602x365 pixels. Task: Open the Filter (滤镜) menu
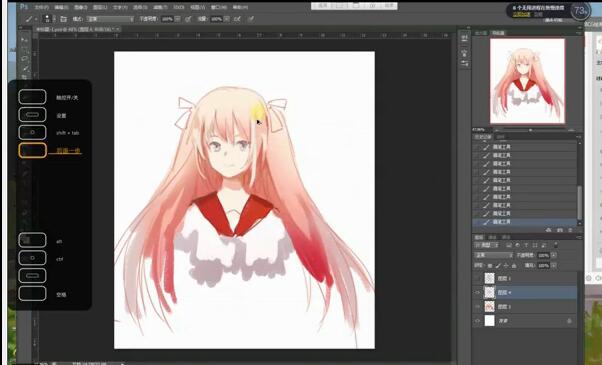pos(159,7)
